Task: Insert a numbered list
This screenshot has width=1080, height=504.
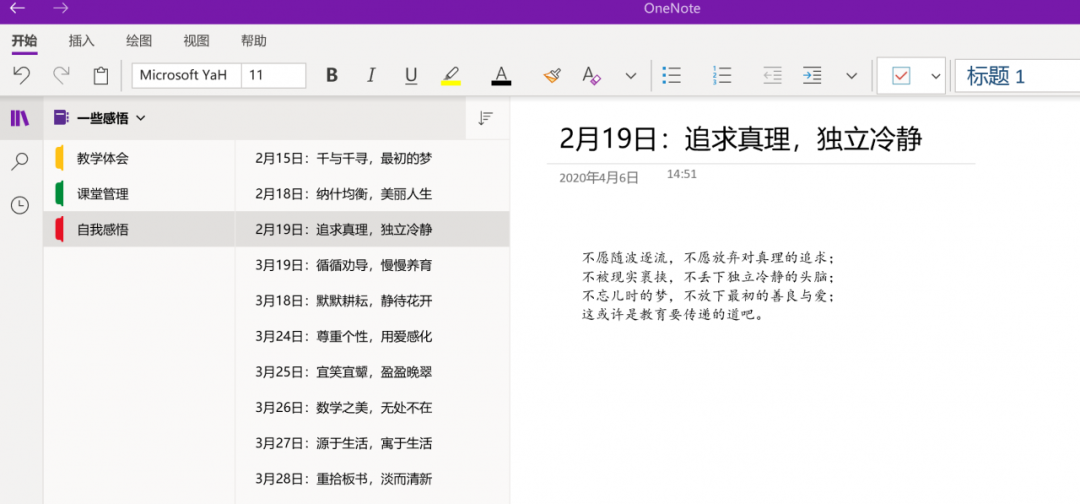Action: 722,75
